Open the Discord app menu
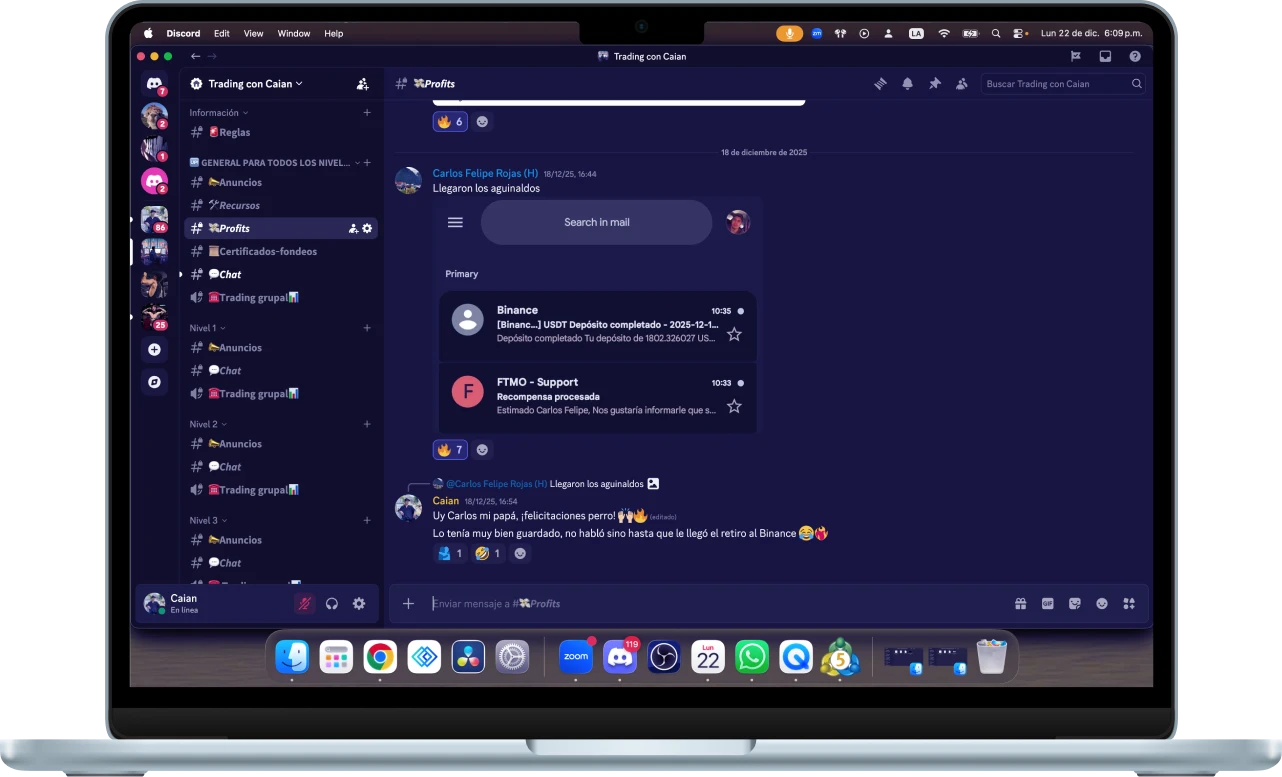 (183, 33)
